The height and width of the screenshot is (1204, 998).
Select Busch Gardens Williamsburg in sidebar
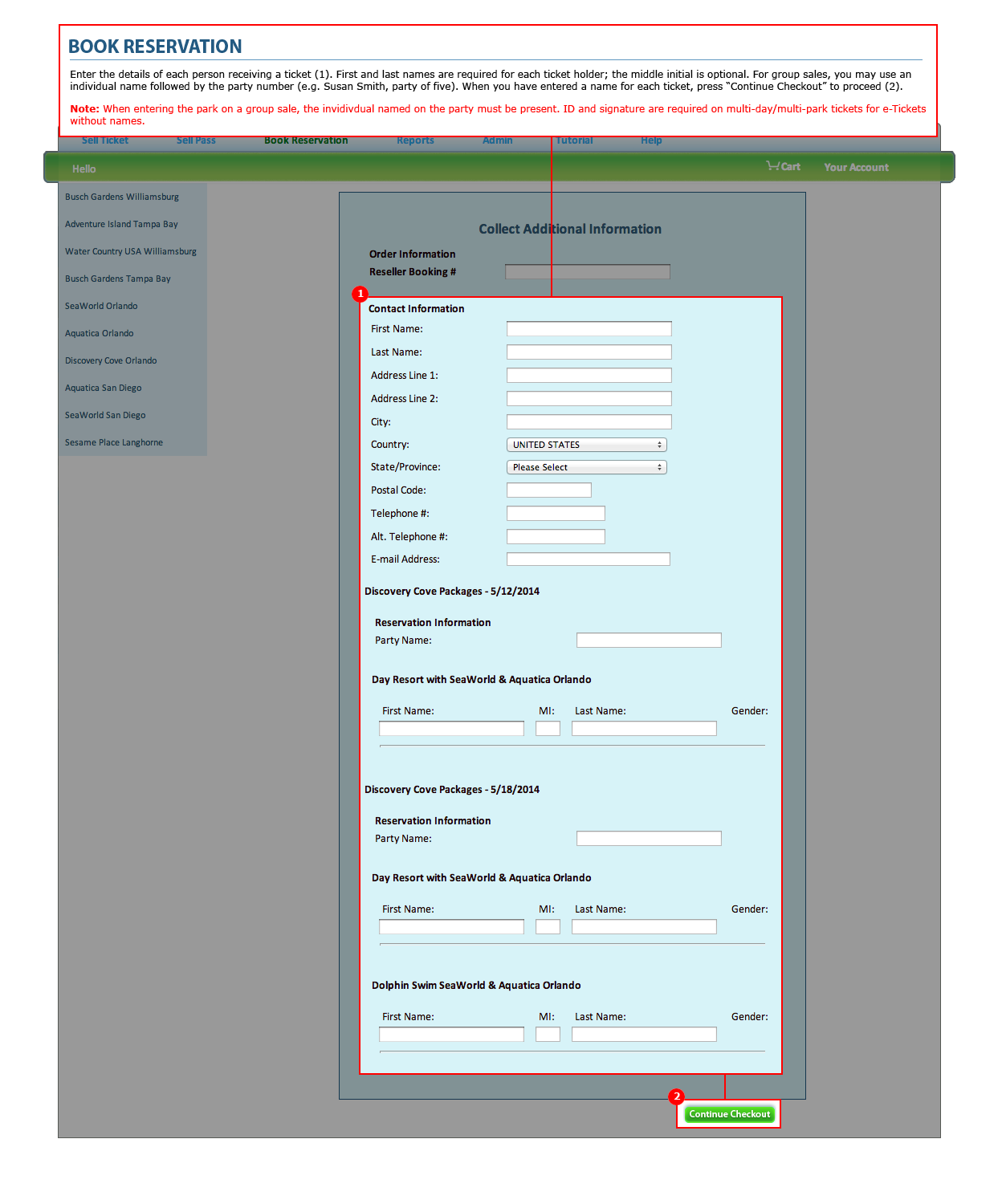[122, 197]
